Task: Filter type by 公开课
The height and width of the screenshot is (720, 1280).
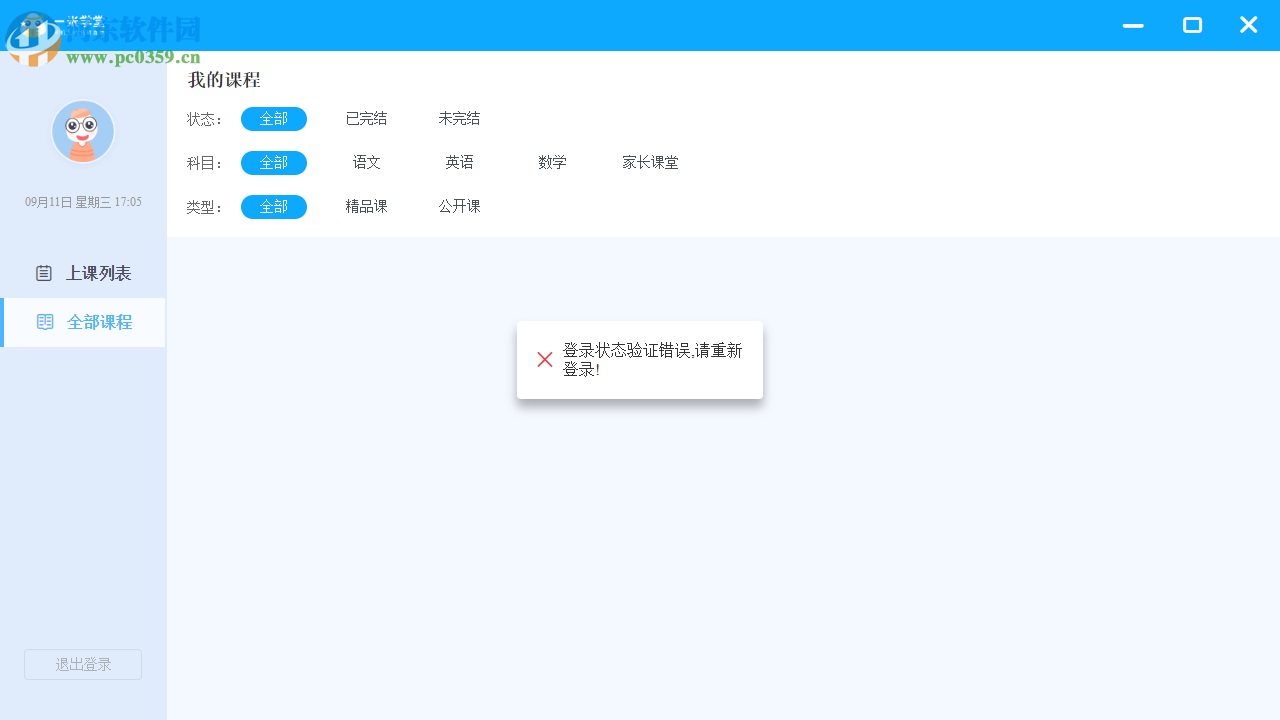Action: click(459, 207)
